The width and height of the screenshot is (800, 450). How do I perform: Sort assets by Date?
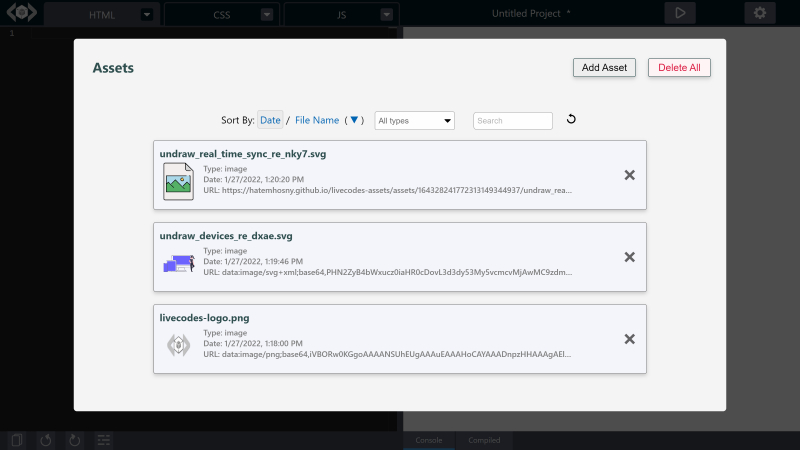pos(270,120)
